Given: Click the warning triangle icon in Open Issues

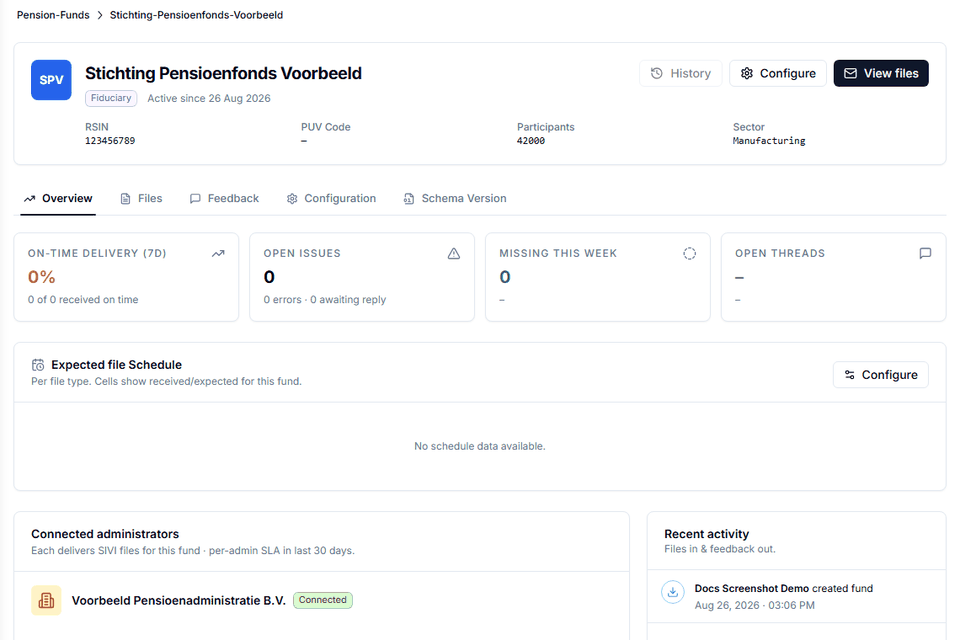Looking at the screenshot, I should tap(454, 254).
